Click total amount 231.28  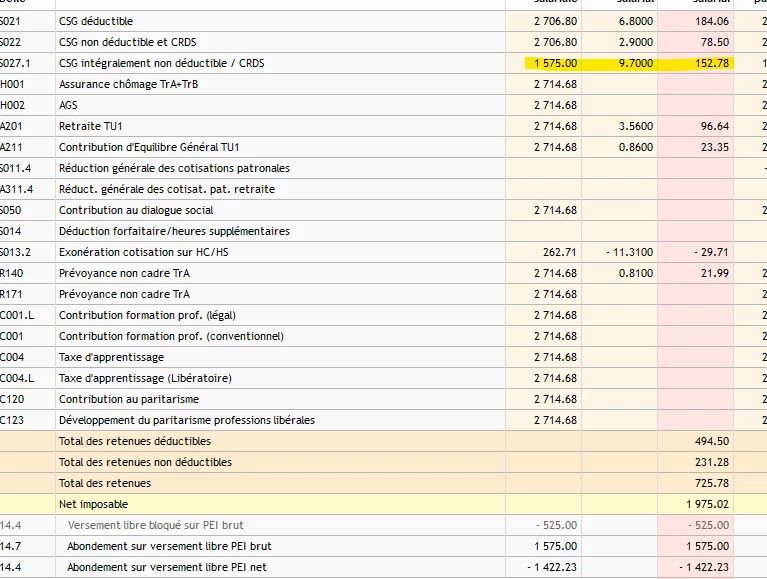click(712, 463)
